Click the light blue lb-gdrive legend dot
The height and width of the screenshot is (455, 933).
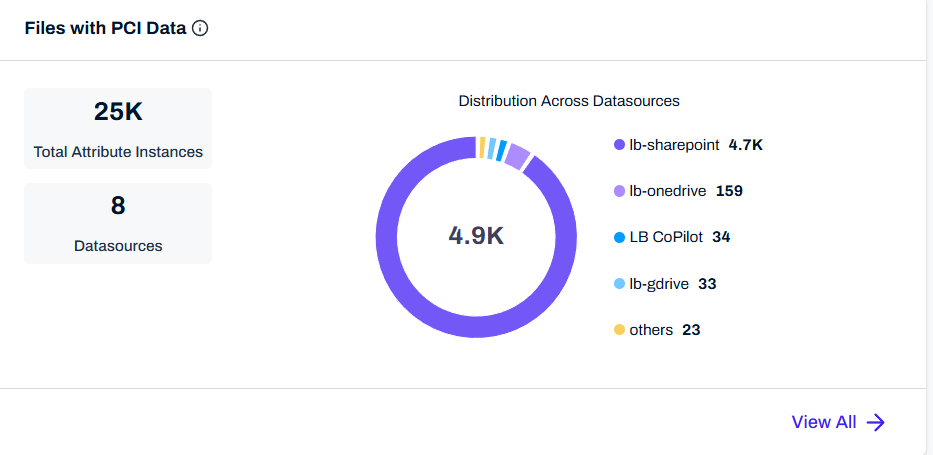(x=619, y=284)
